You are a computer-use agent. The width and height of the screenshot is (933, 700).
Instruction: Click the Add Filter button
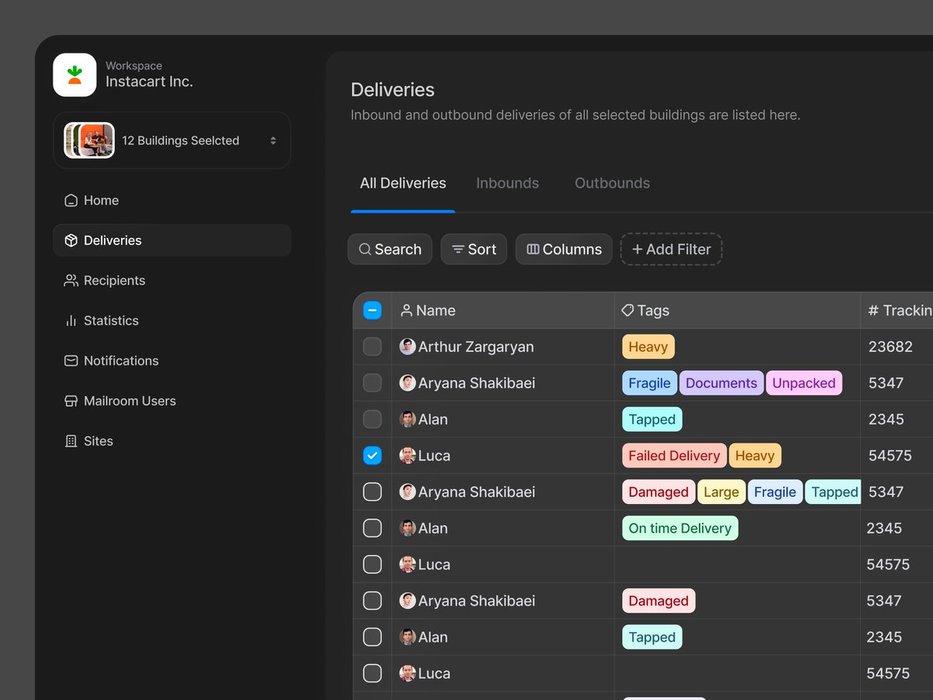click(x=671, y=249)
